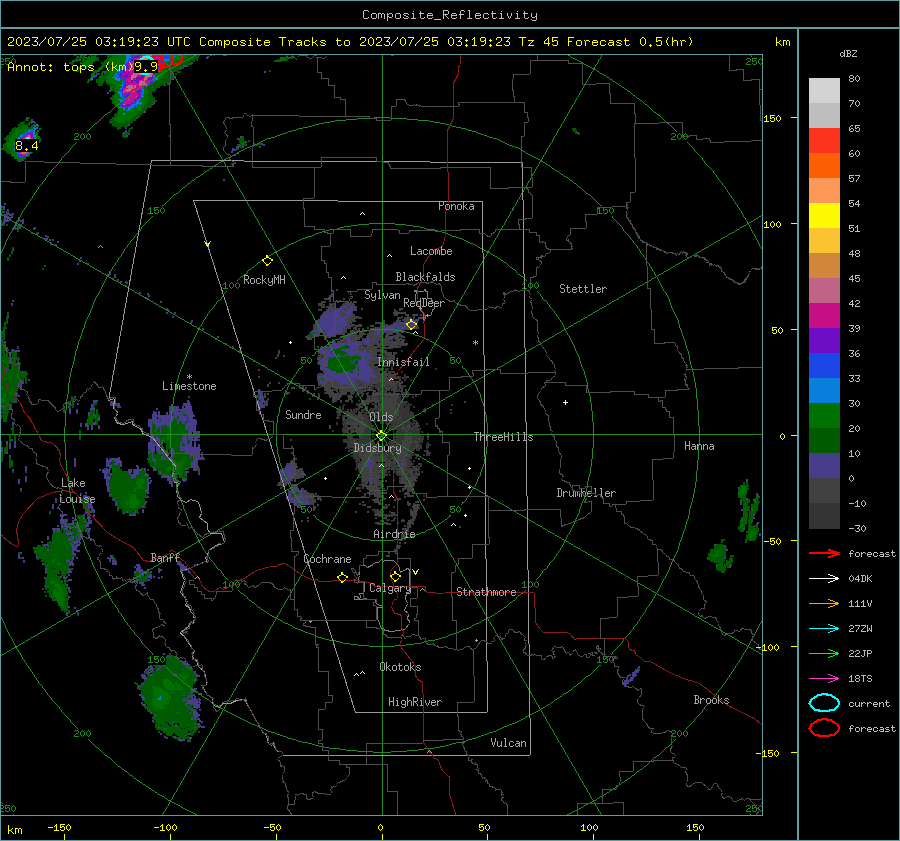Click the orange 111V arrow in legend
The height and width of the screenshot is (841, 900).
(x=824, y=603)
